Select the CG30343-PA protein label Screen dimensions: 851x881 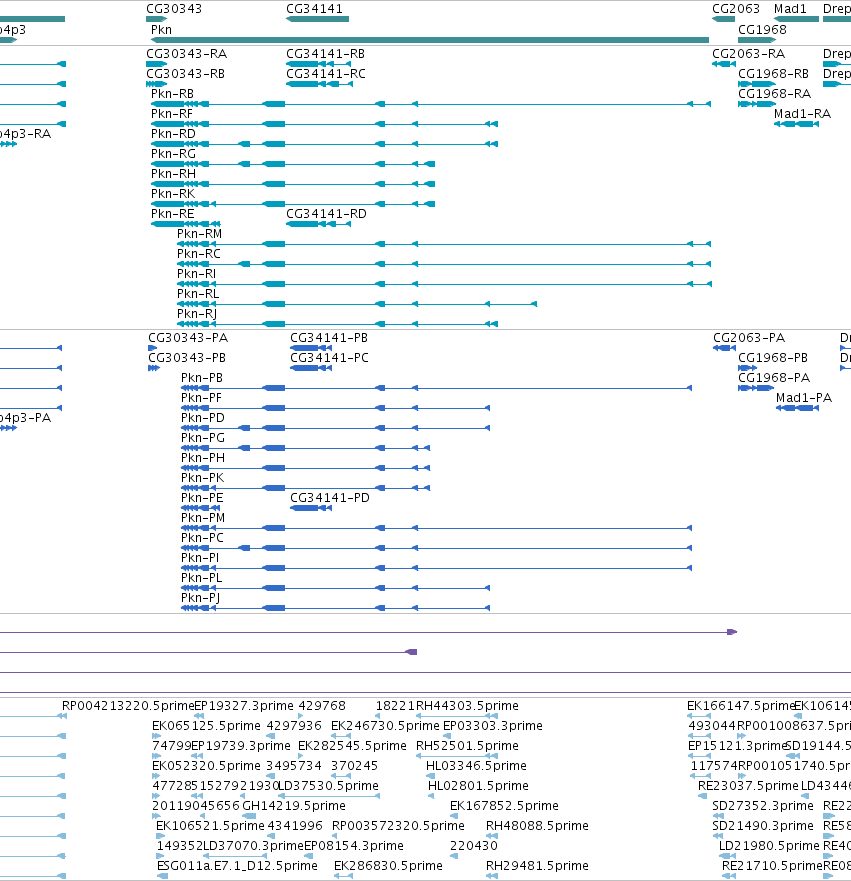coord(188,338)
